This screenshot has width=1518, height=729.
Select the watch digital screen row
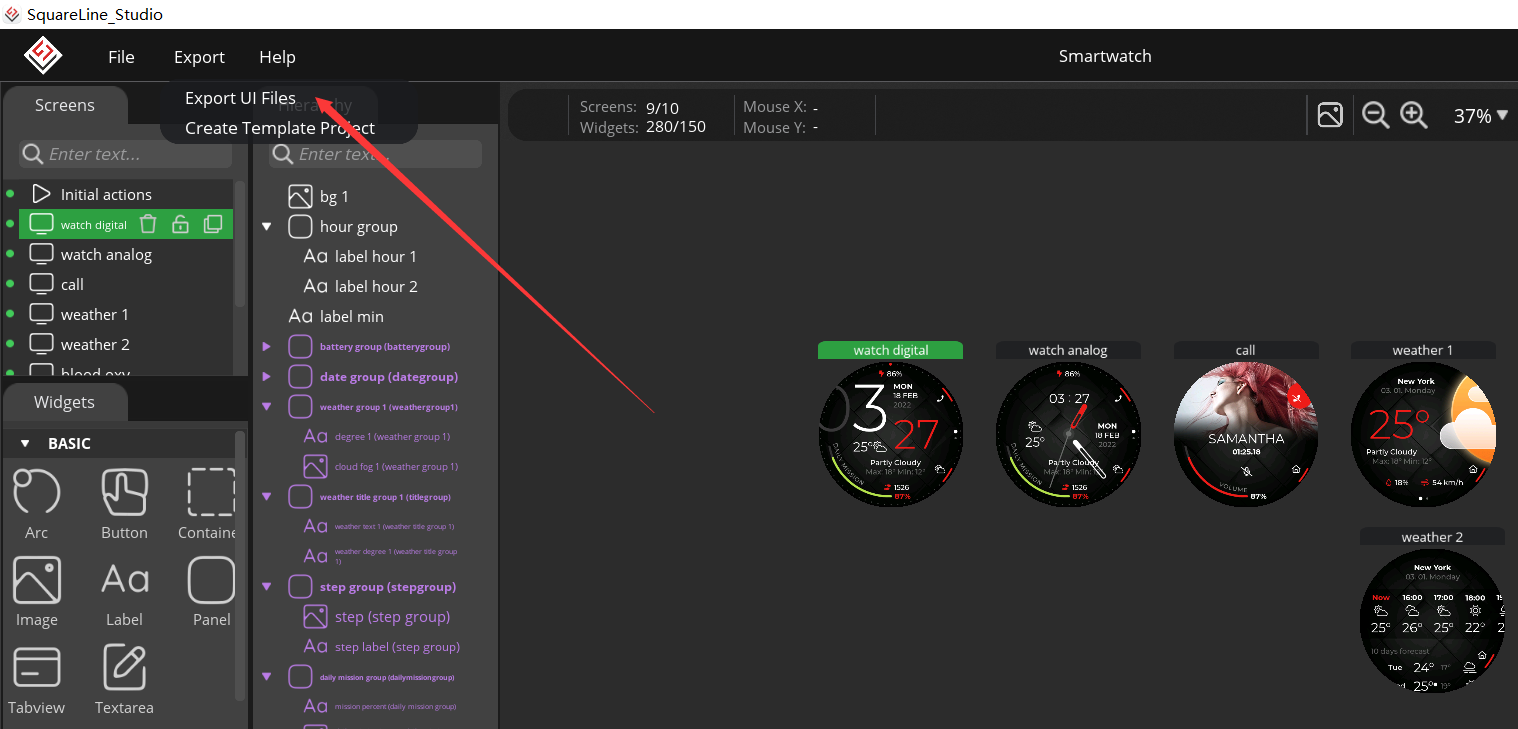126,224
